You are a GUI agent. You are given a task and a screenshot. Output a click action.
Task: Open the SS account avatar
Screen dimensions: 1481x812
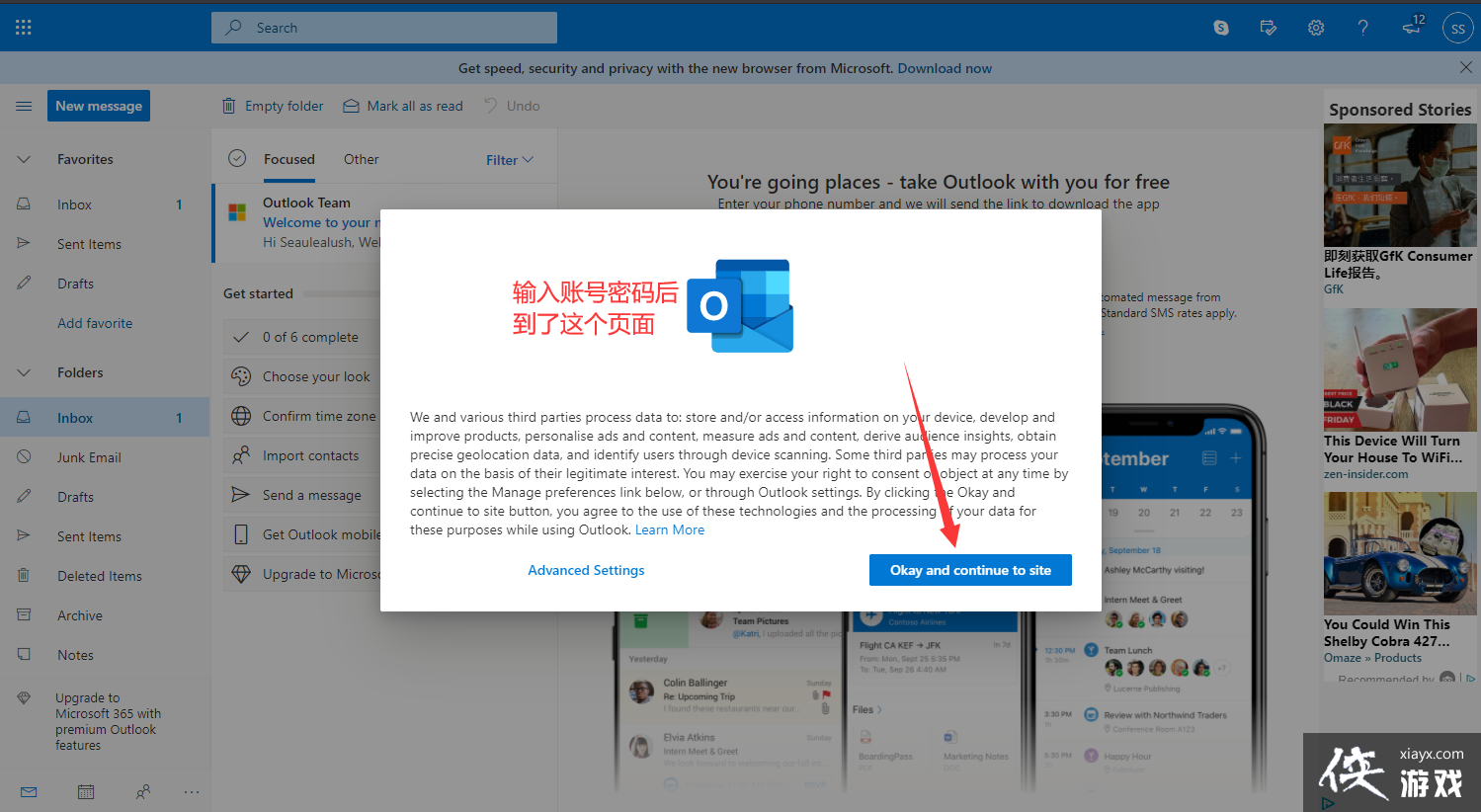click(x=1458, y=29)
